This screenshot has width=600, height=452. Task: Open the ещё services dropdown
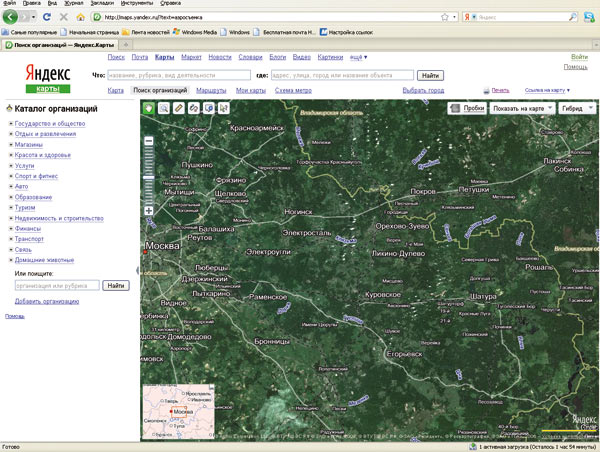(x=358, y=57)
